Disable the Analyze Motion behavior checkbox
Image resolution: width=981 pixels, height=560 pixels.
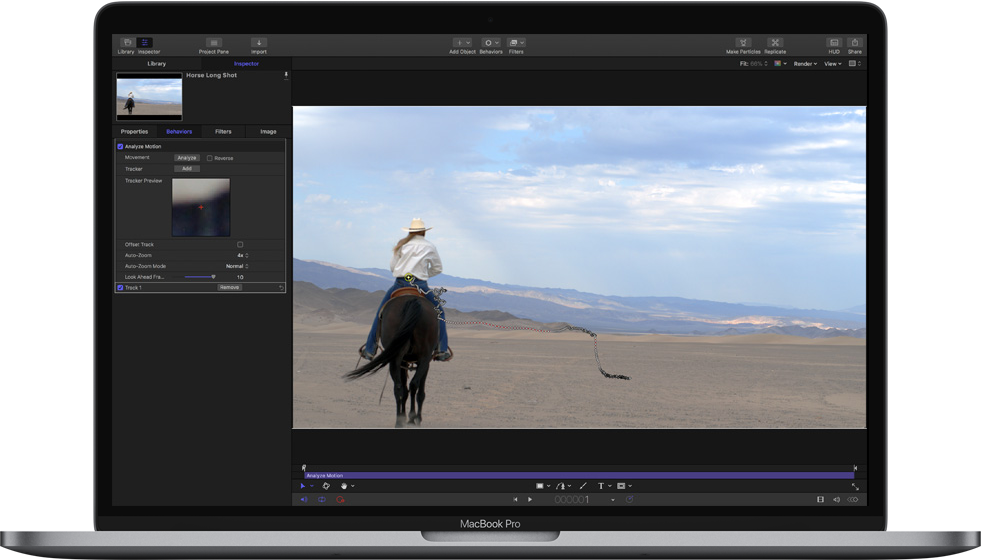coord(121,147)
